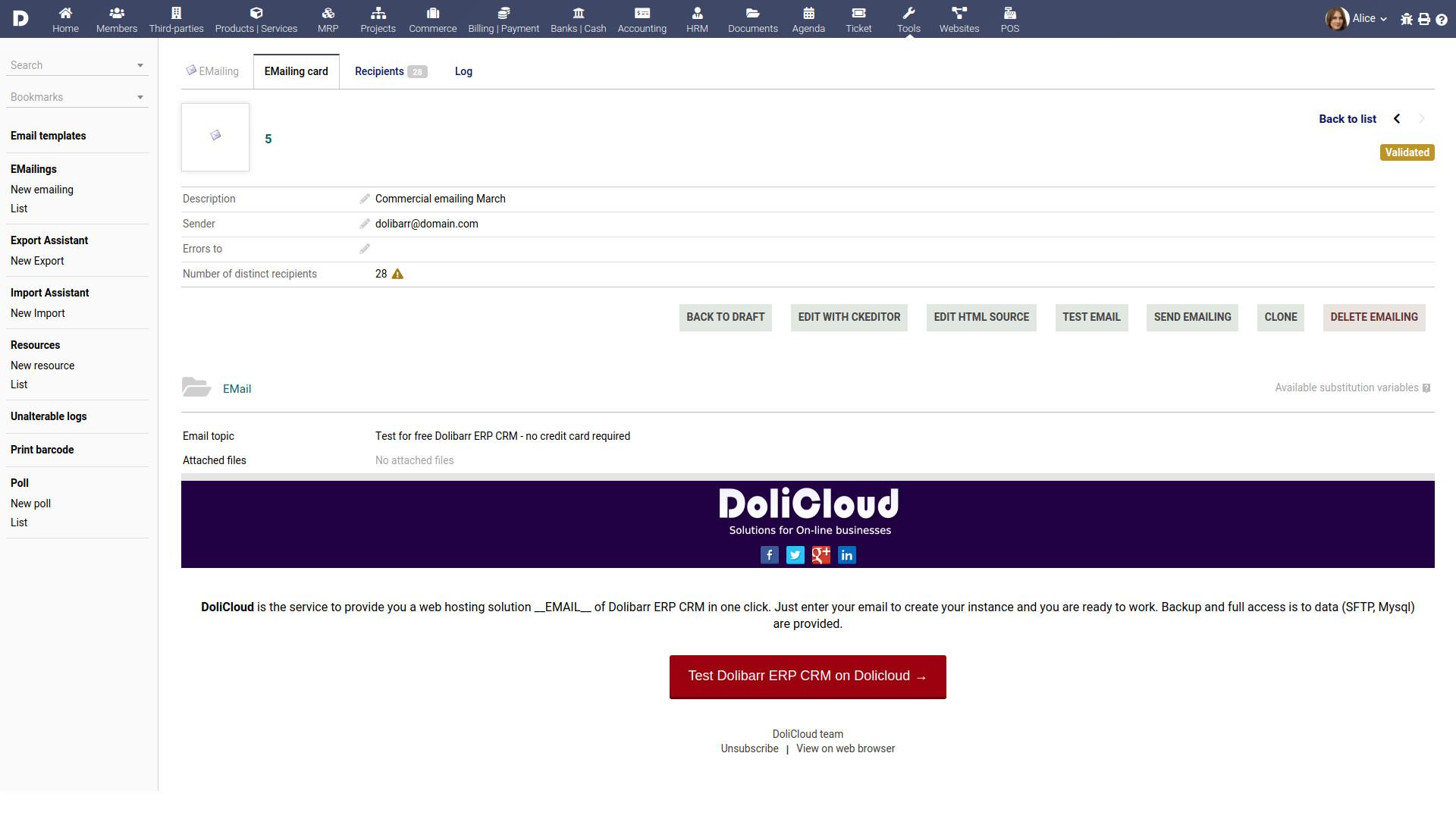Click the DELETE EMAILING button

(x=1374, y=316)
